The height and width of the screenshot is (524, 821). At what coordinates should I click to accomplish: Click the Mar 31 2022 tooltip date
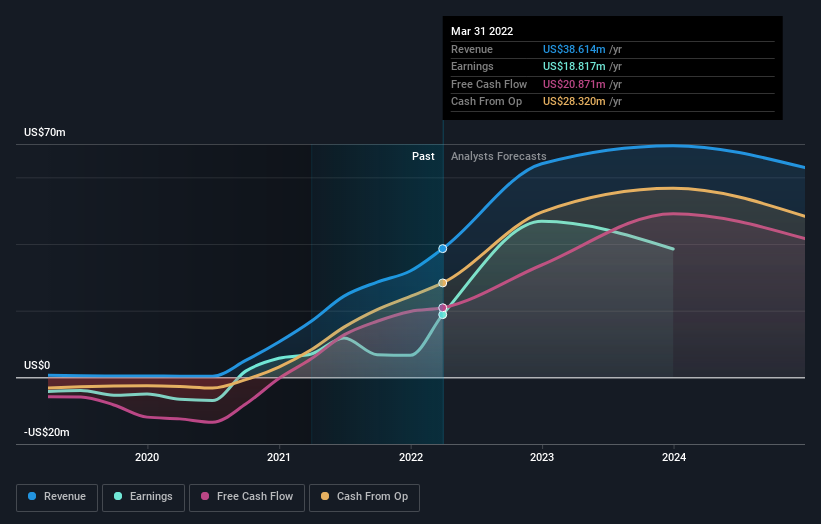coord(482,31)
